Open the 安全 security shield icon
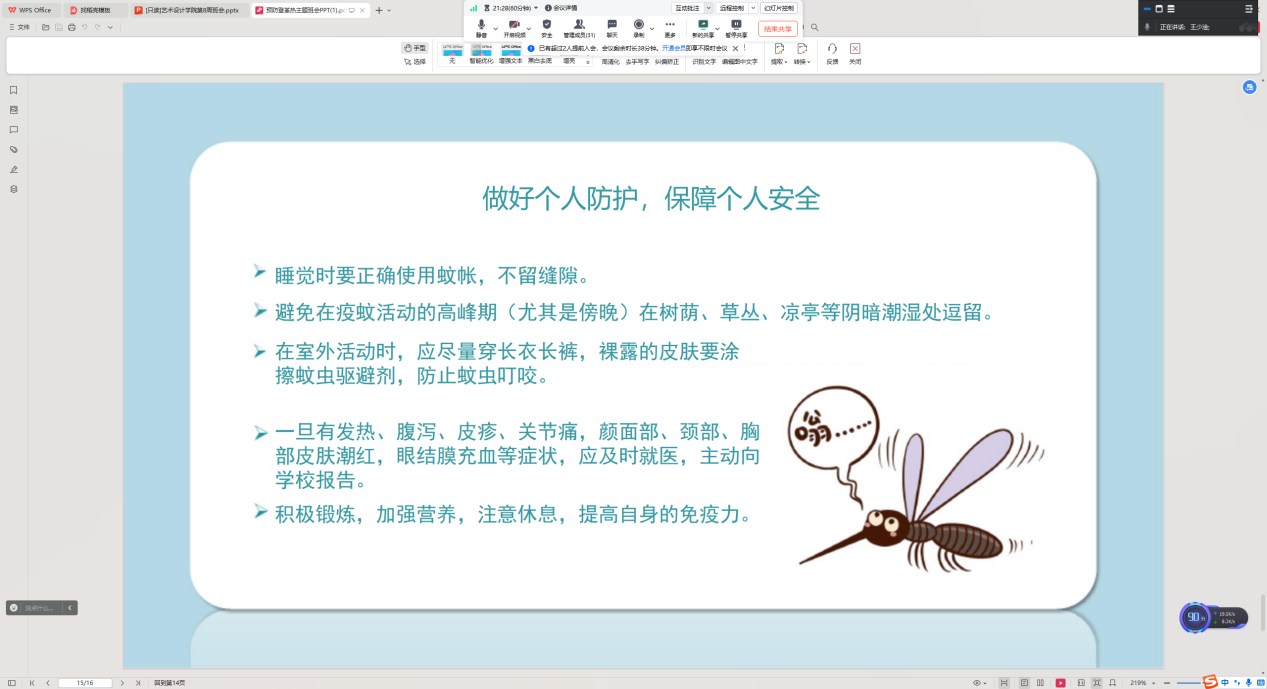Image resolution: width=1267 pixels, height=689 pixels. click(x=546, y=25)
